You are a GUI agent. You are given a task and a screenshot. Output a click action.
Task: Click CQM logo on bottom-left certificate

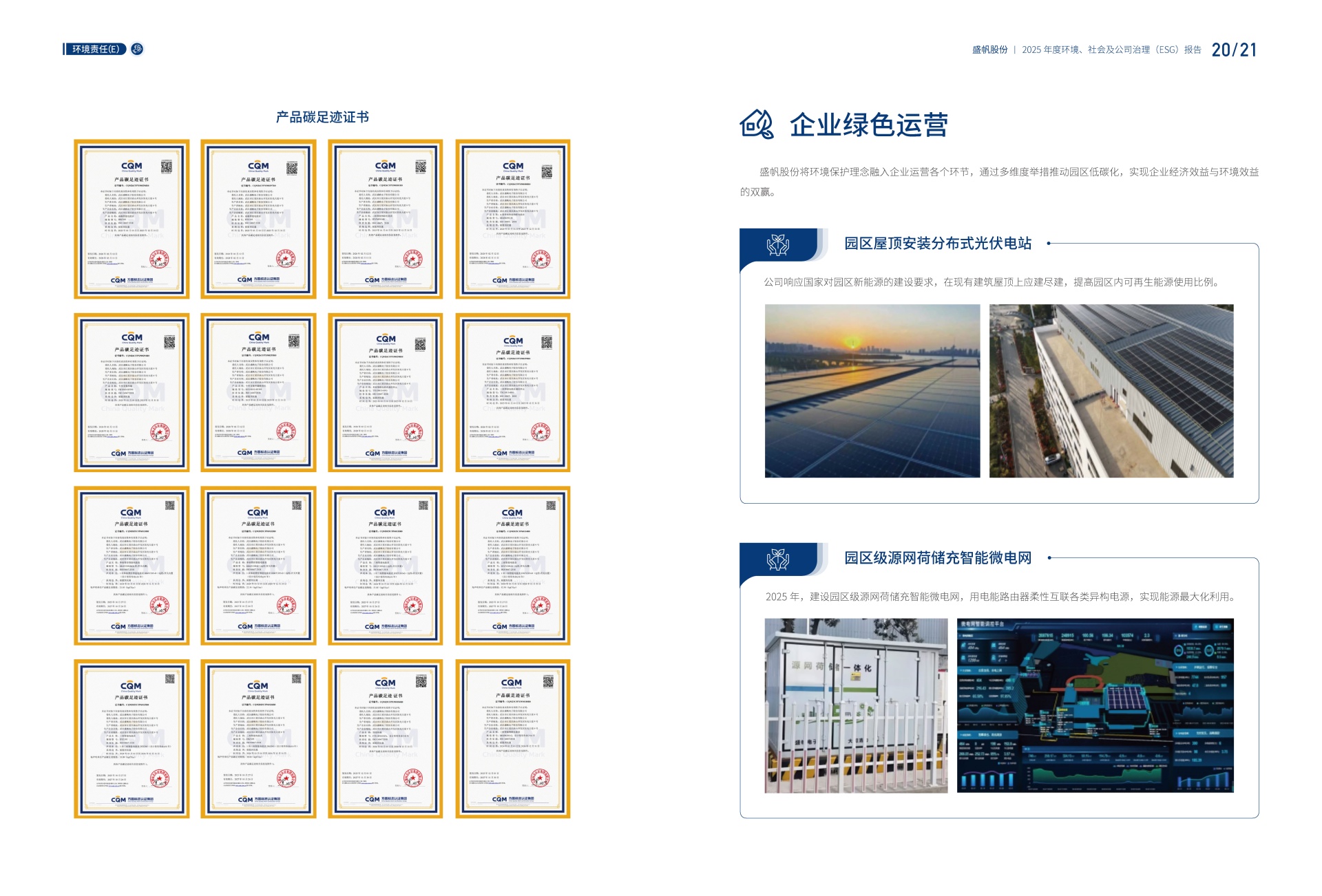pyautogui.click(x=131, y=686)
